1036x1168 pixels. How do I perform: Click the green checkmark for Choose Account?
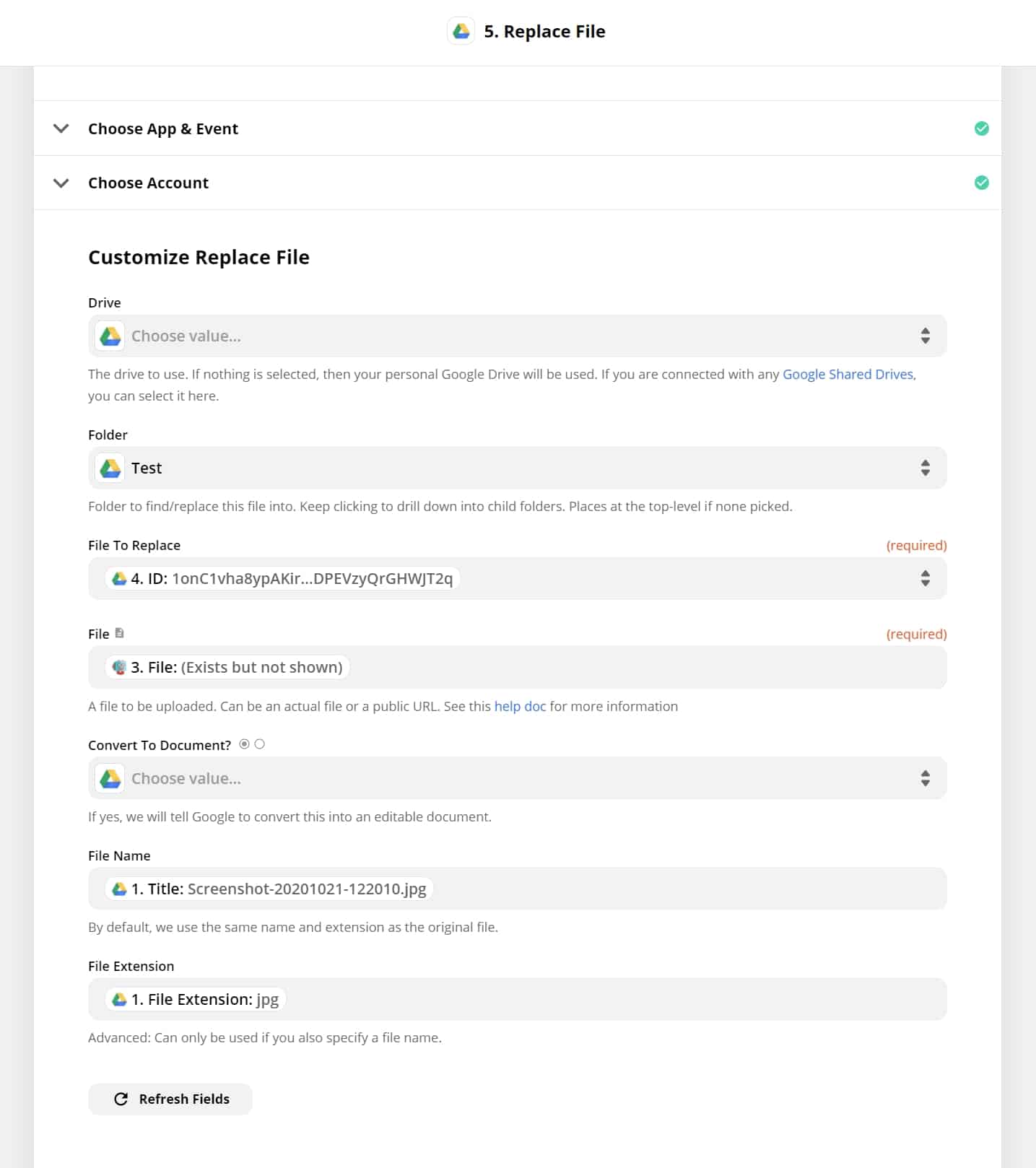pos(981,183)
